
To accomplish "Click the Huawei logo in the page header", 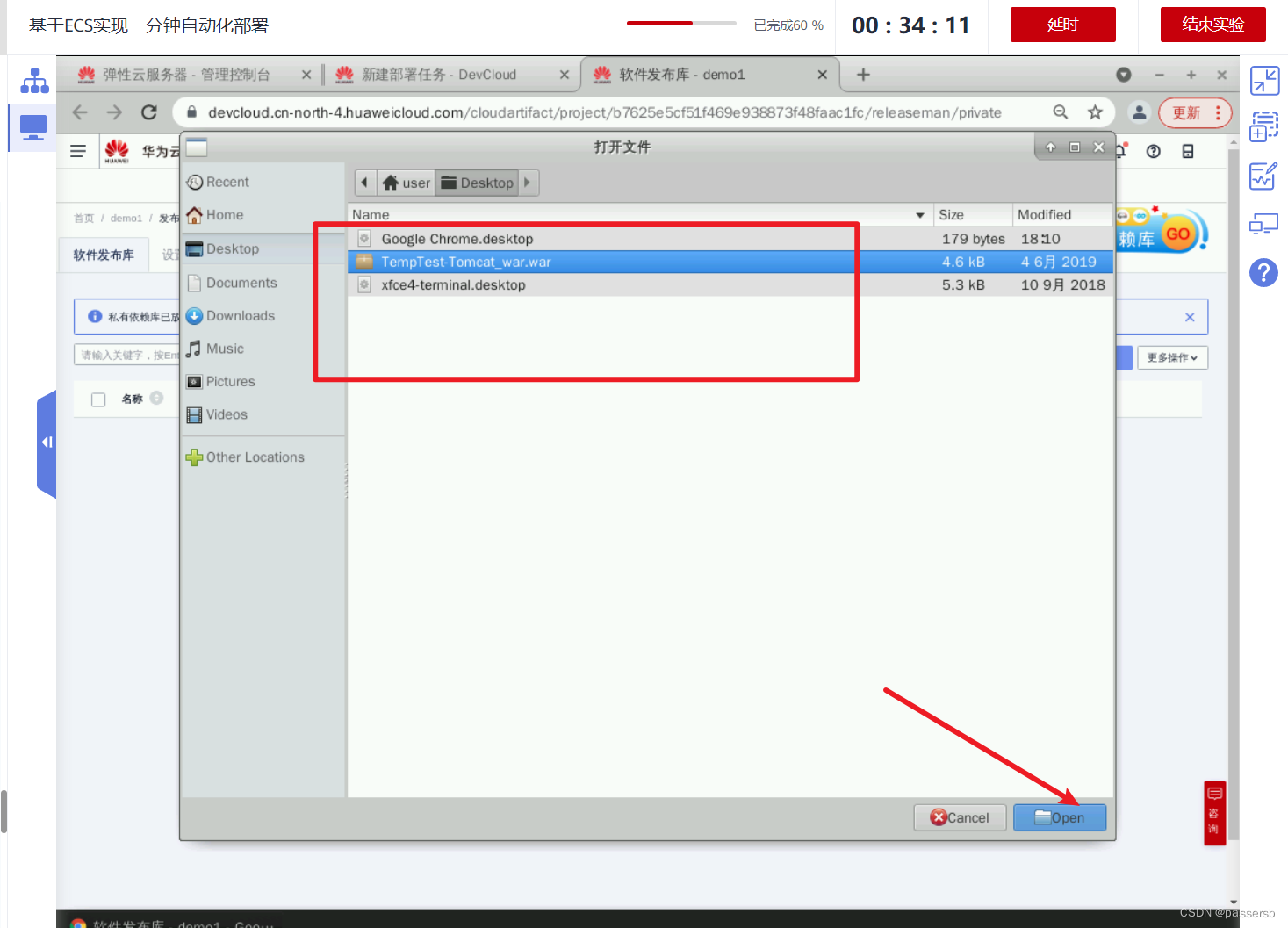I will point(117,151).
